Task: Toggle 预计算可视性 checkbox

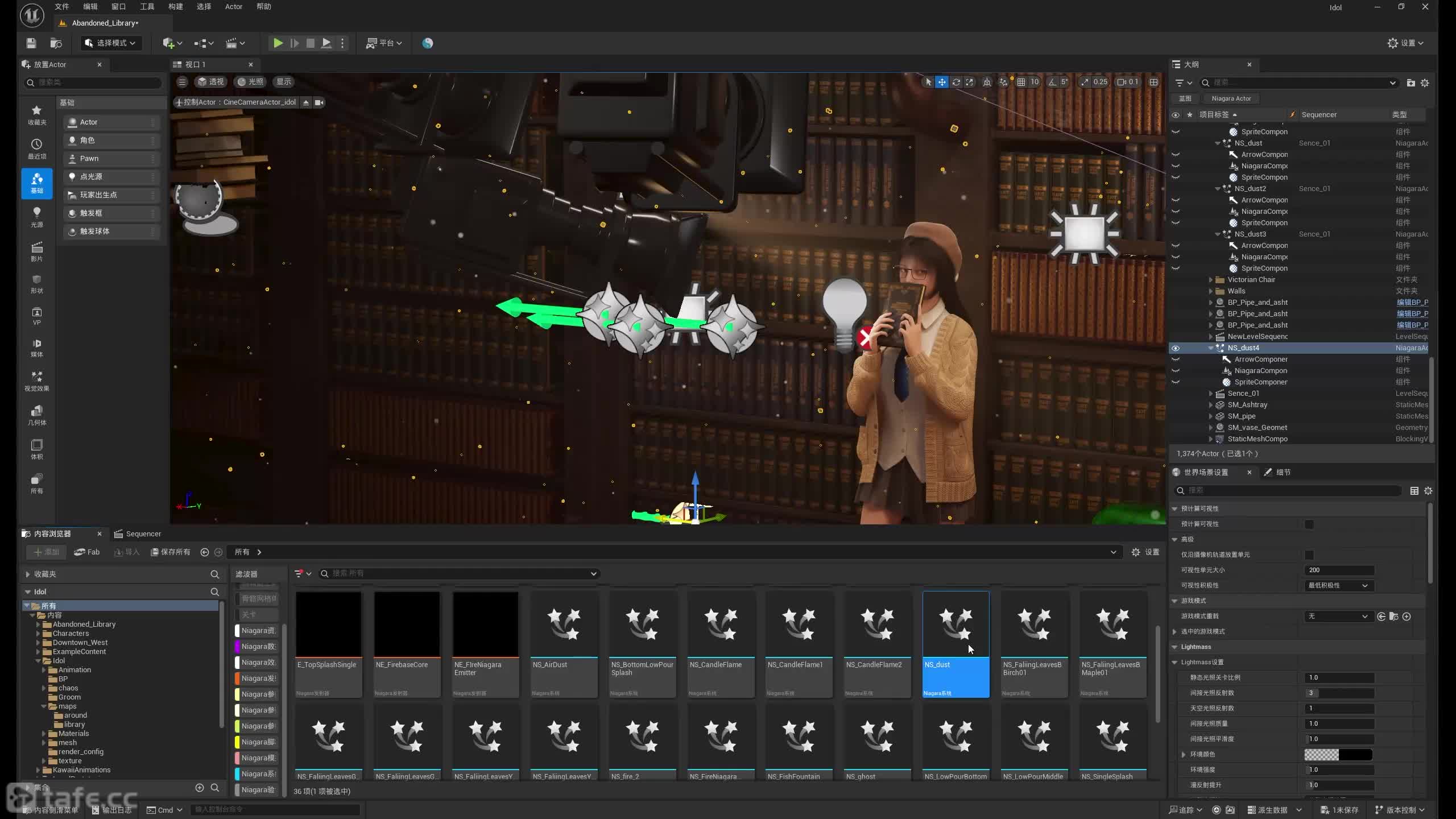Action: coord(1309,524)
